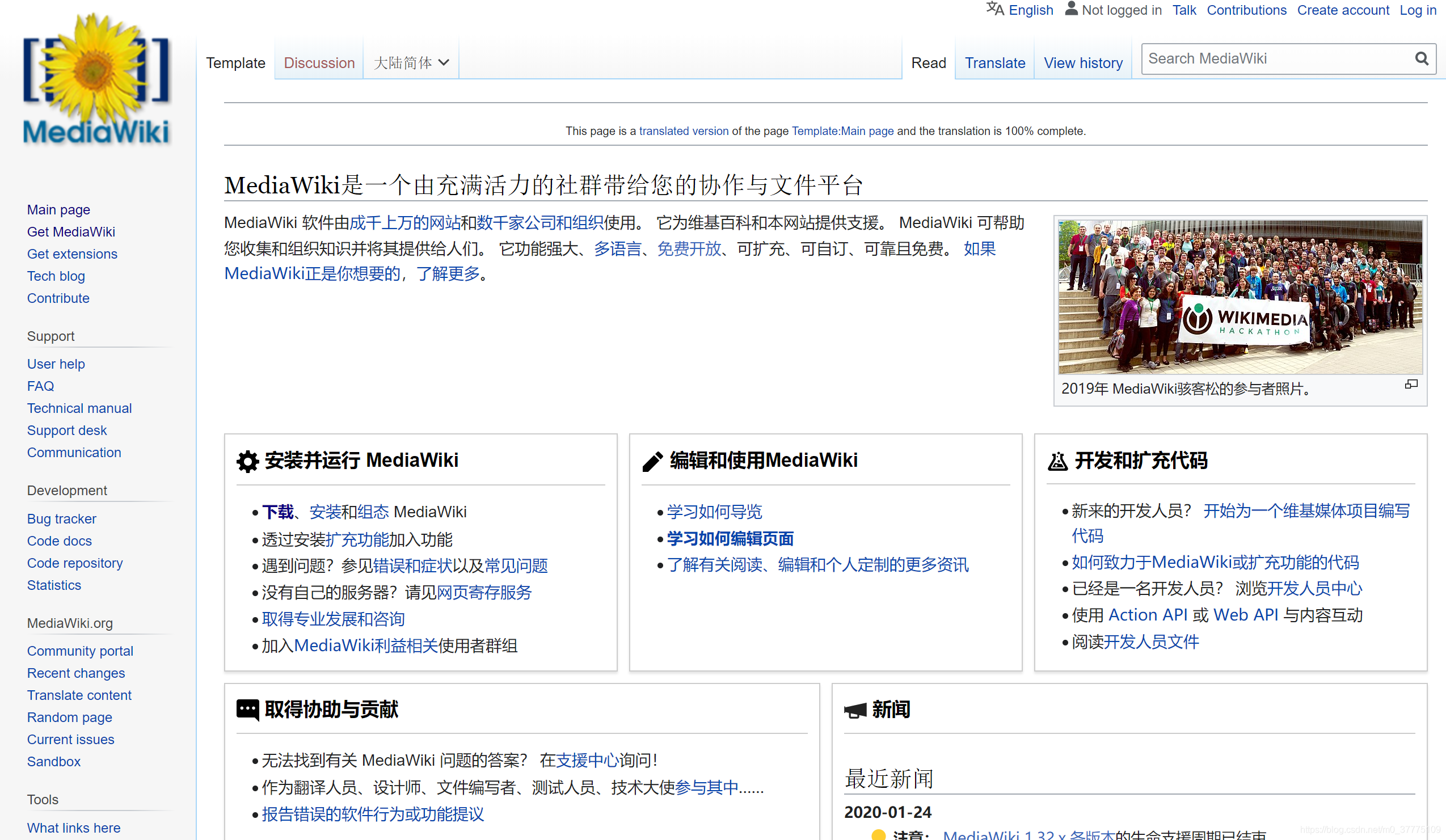Click the speech bubble icon on 取得协助与贡献 card
Viewport: 1446px width, 840px height.
point(247,710)
